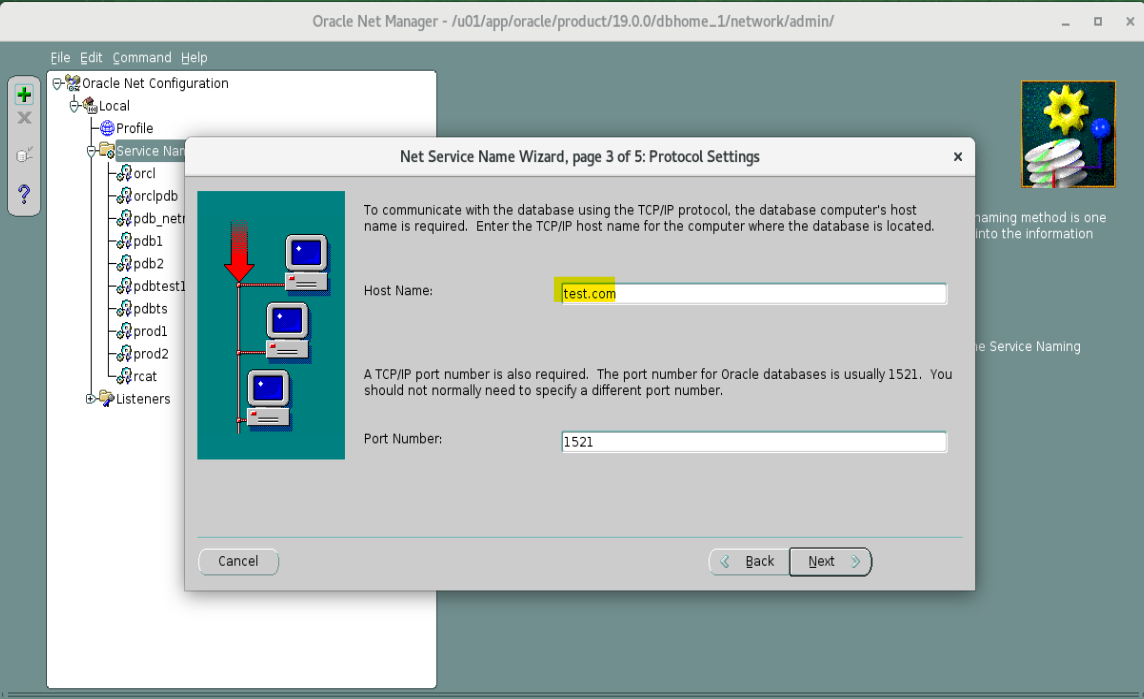The height and width of the screenshot is (699, 1144).
Task: Select the pdbts tree entry
Action: (150, 309)
